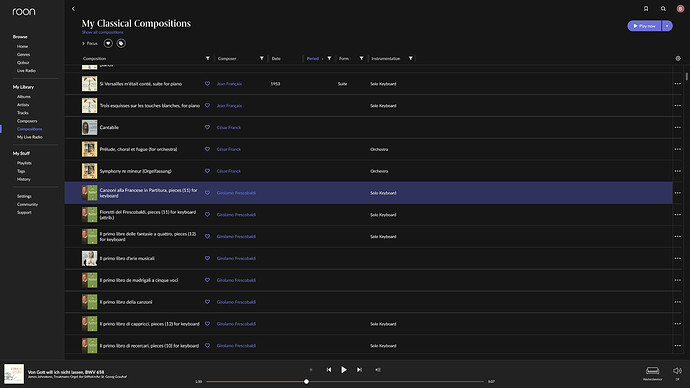Open Live Radio under Browse
This screenshot has width=690, height=388.
pyautogui.click(x=26, y=70)
